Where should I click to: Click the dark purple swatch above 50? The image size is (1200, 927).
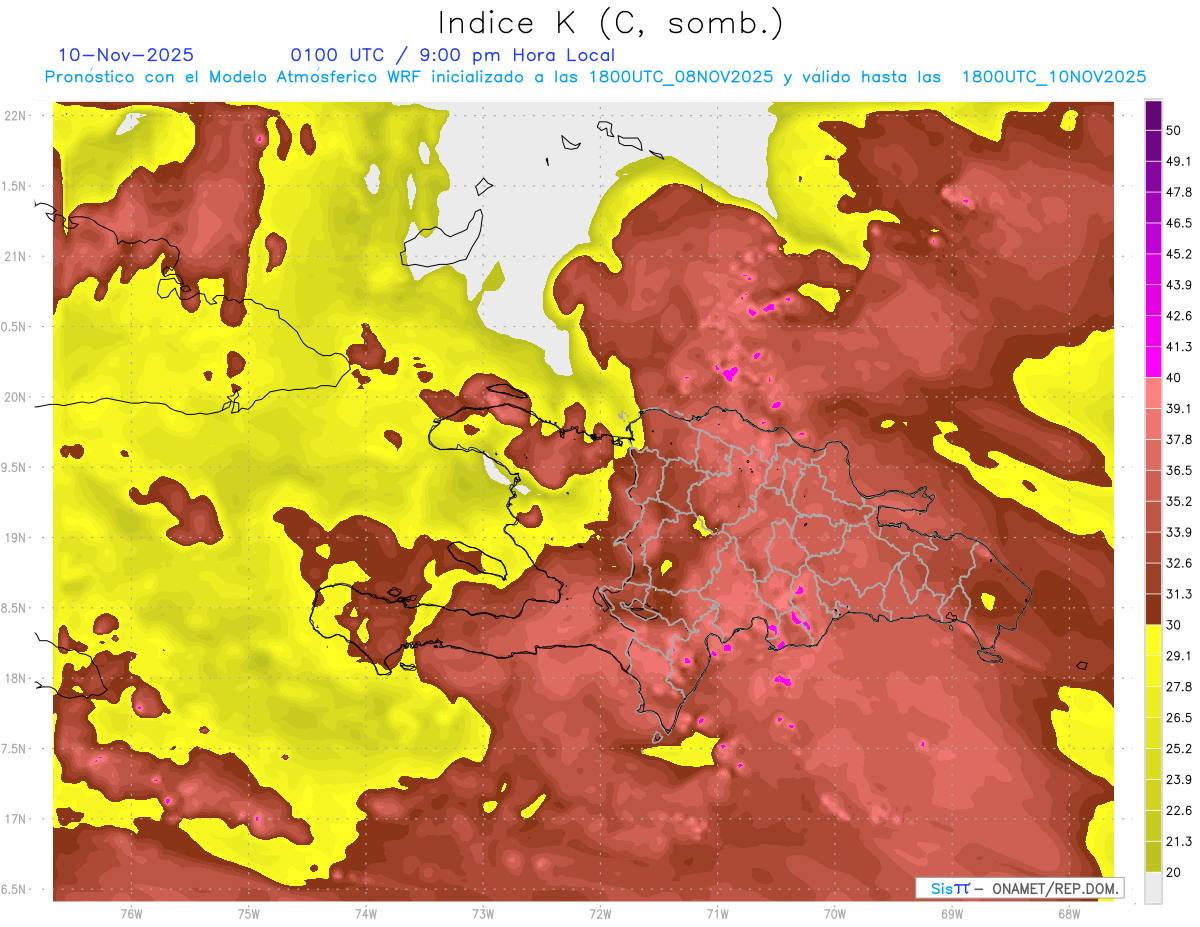[x=1153, y=116]
